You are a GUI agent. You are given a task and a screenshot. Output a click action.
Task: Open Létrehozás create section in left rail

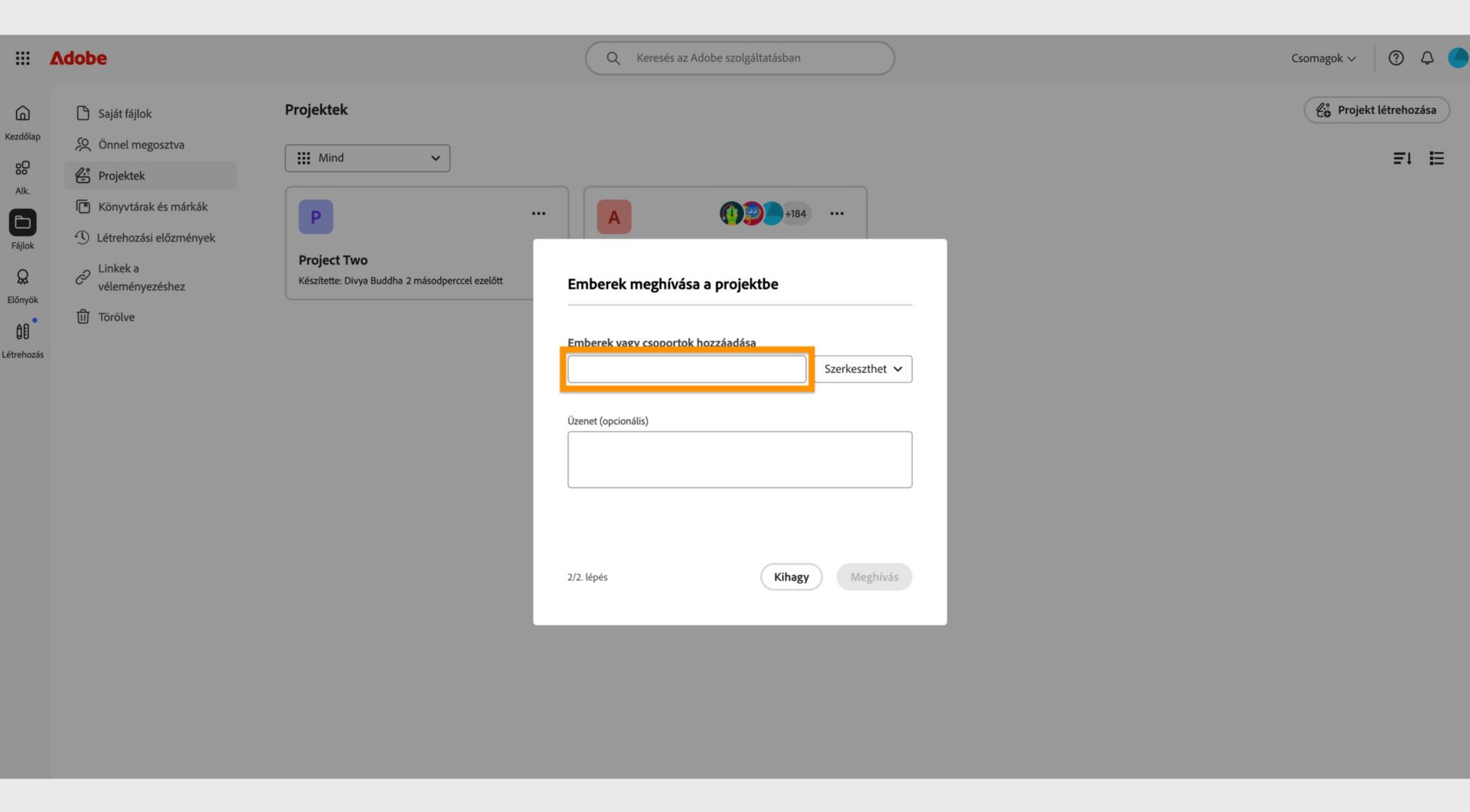(x=23, y=341)
